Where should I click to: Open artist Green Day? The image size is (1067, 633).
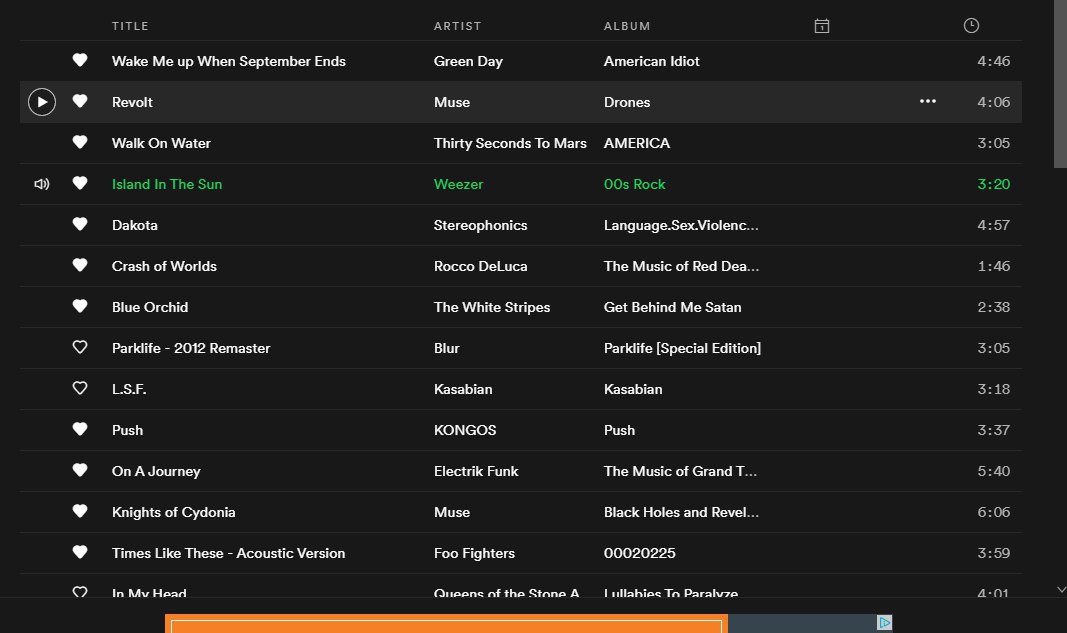click(468, 61)
